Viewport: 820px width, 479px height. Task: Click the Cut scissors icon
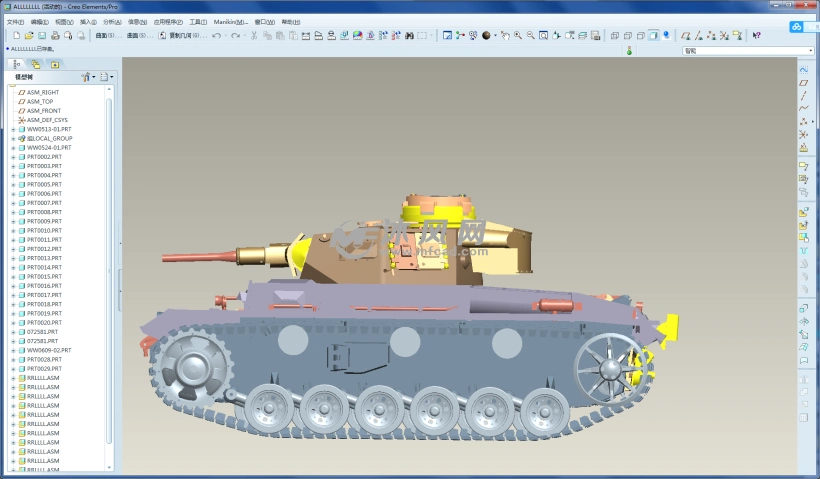(254, 35)
